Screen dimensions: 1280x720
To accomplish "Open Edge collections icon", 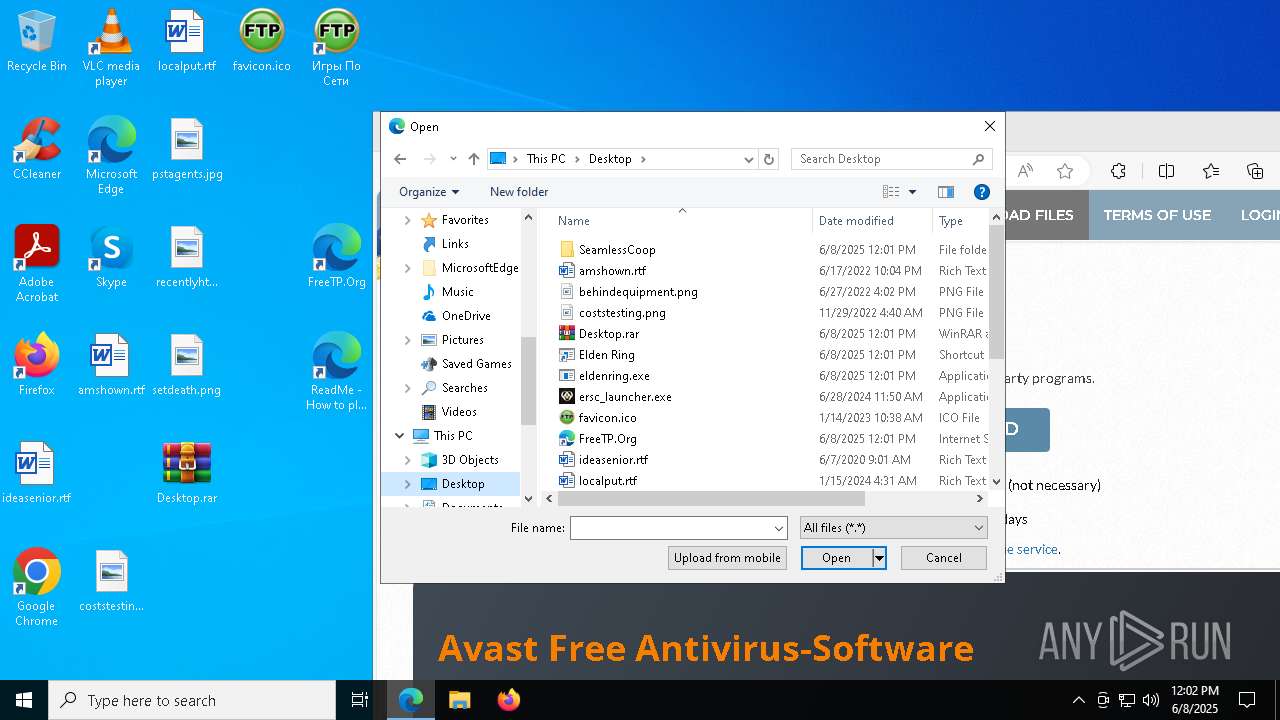I will 1255,171.
